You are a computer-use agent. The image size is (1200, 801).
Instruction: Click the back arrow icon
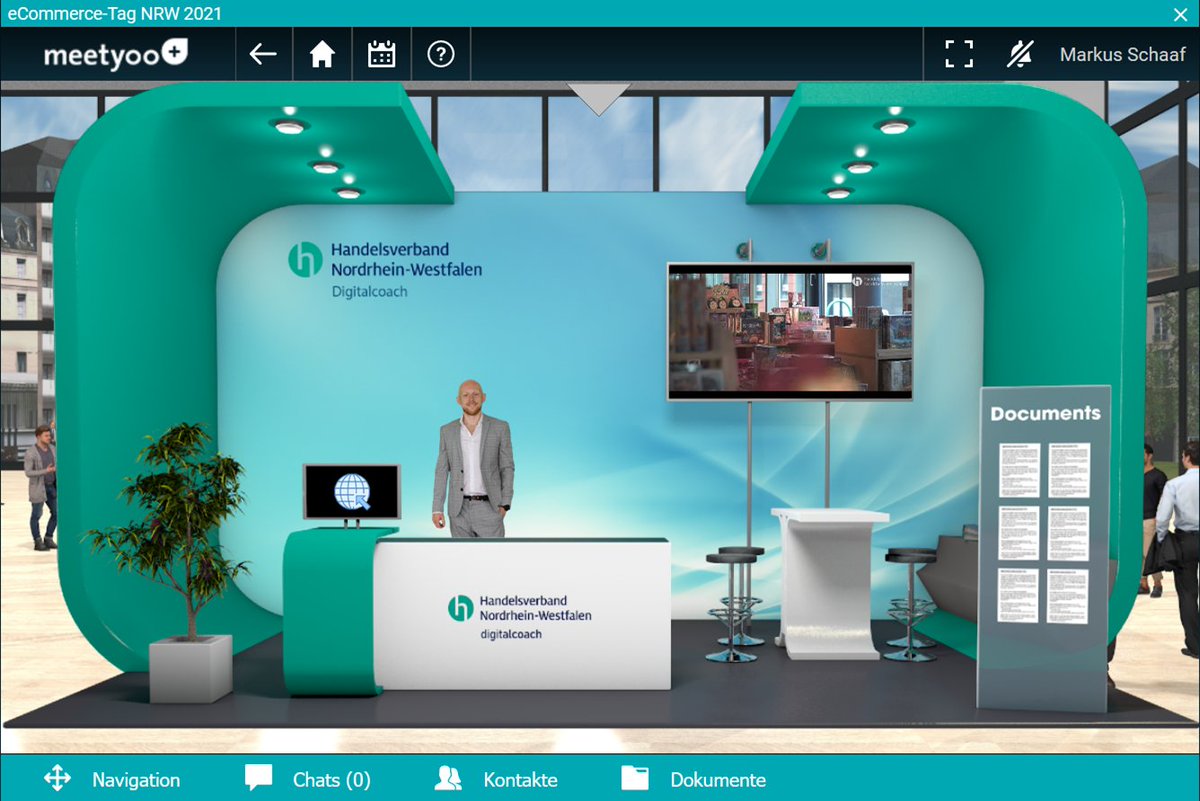[x=263, y=54]
